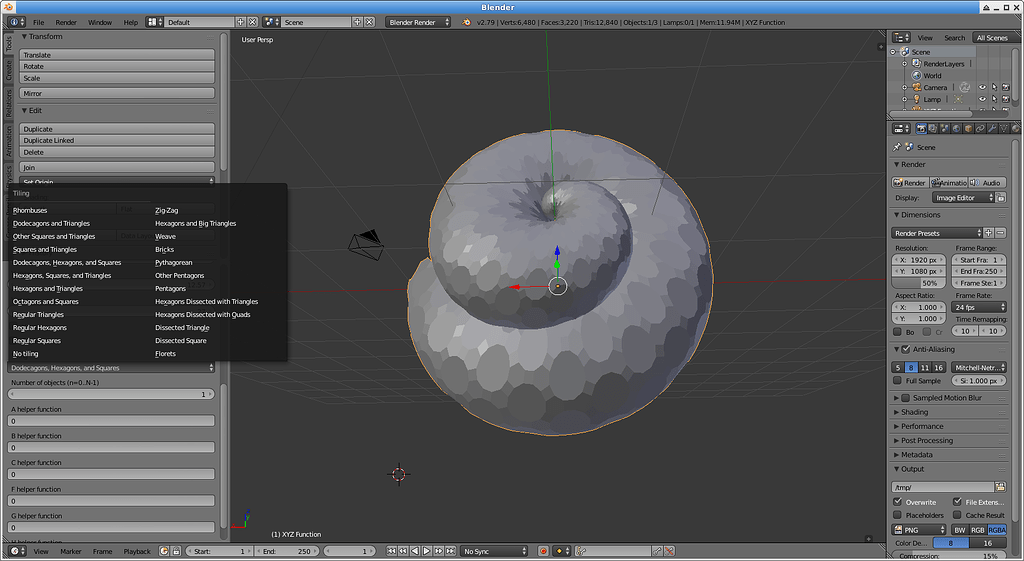1024x561 pixels.
Task: Click the pin icon beside Scene
Action: (x=897, y=147)
